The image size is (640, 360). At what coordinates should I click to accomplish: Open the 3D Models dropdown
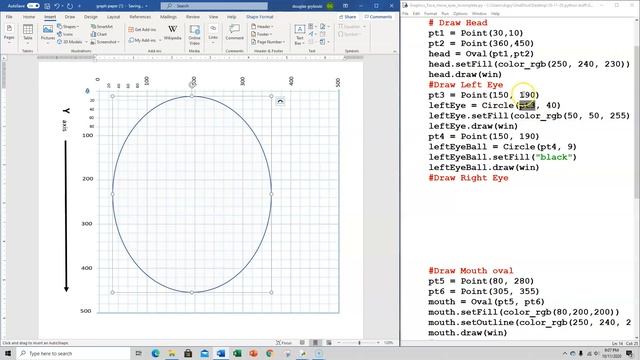coord(72,42)
